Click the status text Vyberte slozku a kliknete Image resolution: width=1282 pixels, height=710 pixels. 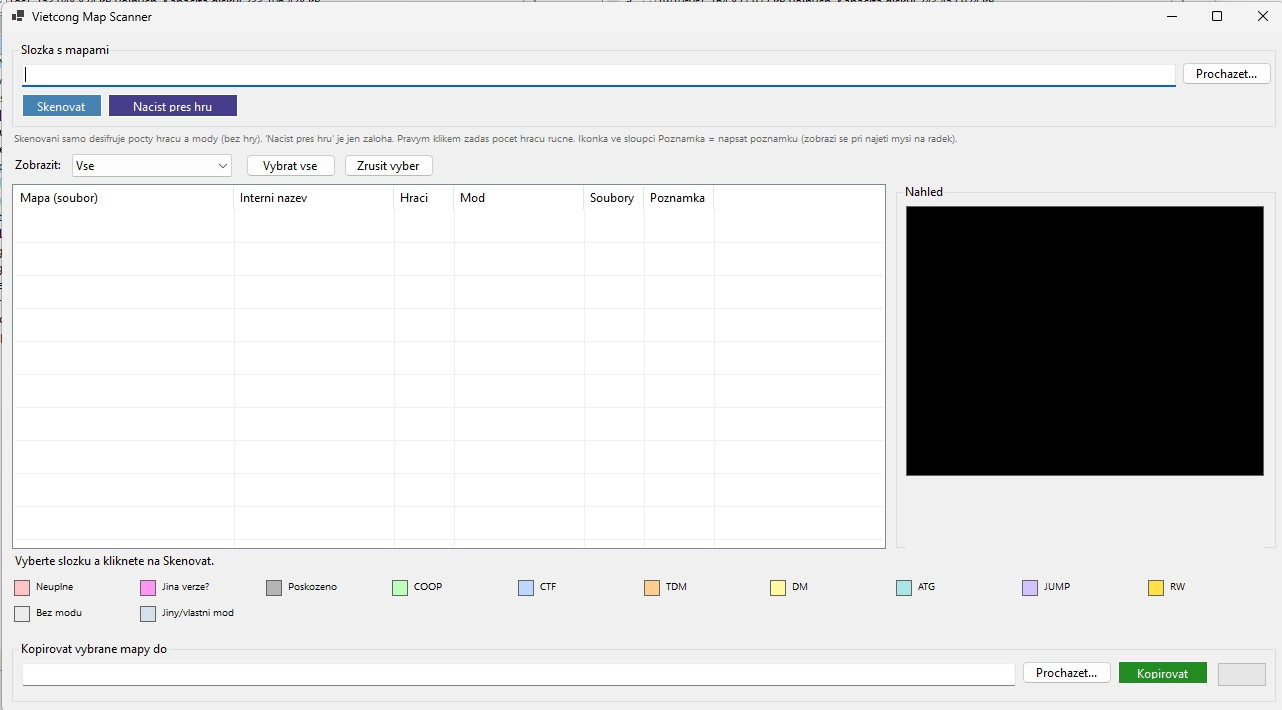pos(114,561)
